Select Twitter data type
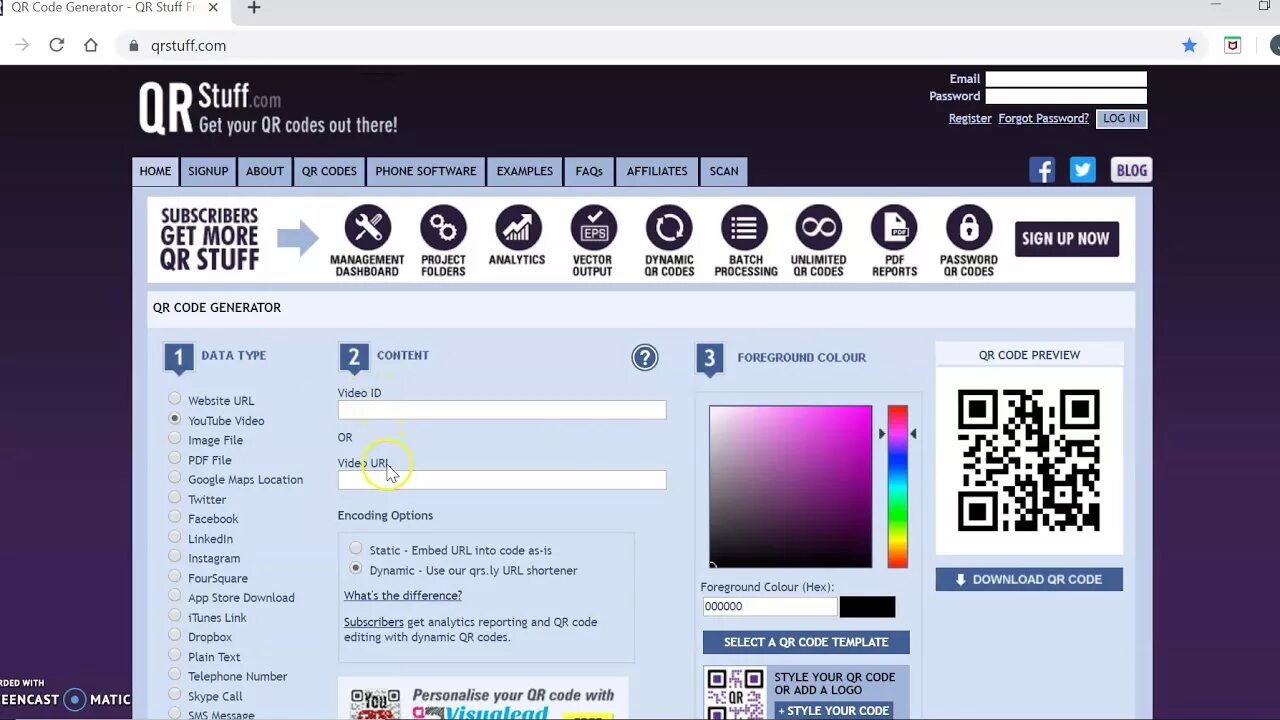Image resolution: width=1280 pixels, height=720 pixels. 175,497
